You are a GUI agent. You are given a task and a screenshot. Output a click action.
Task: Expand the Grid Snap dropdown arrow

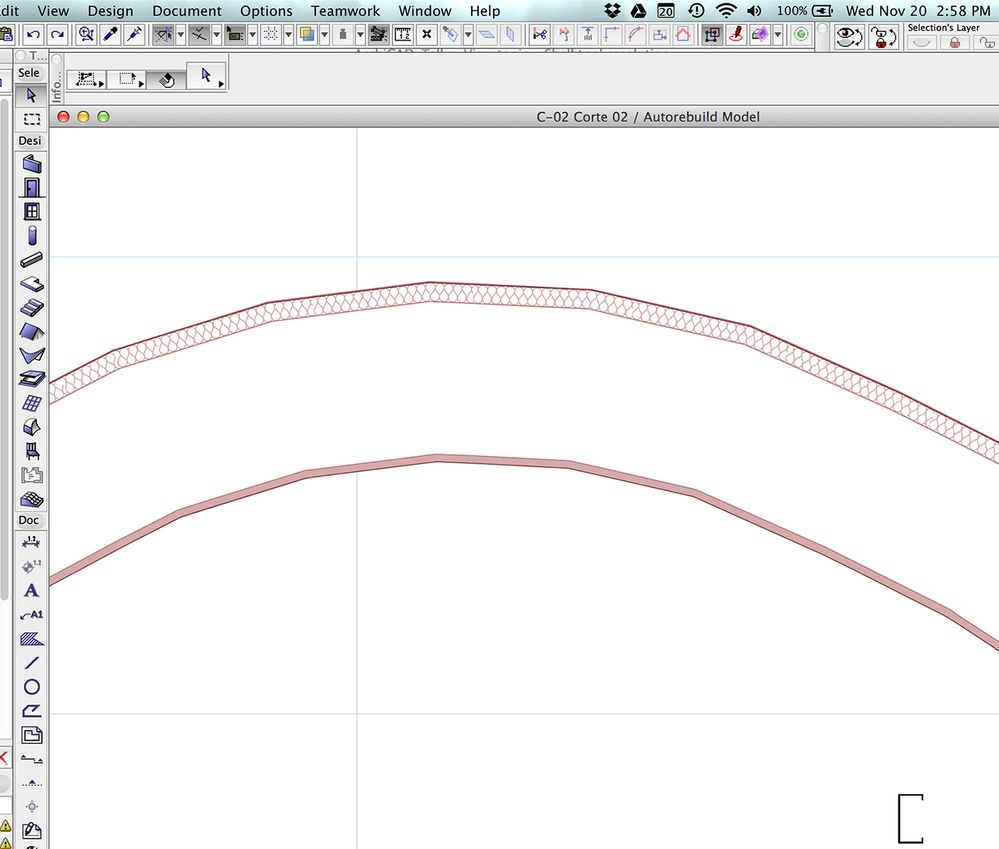coord(288,34)
